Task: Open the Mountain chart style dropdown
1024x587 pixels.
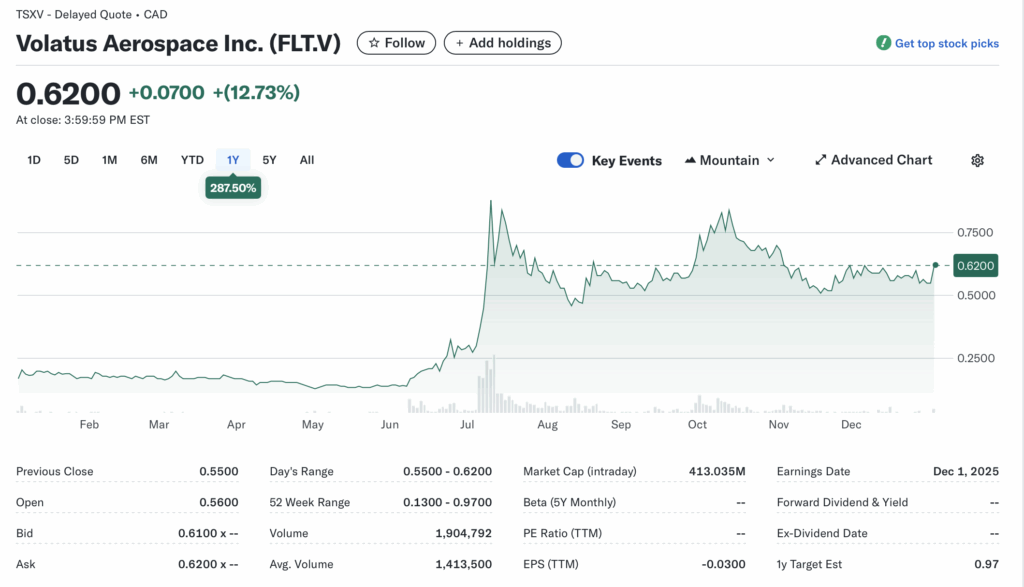Action: coord(730,160)
